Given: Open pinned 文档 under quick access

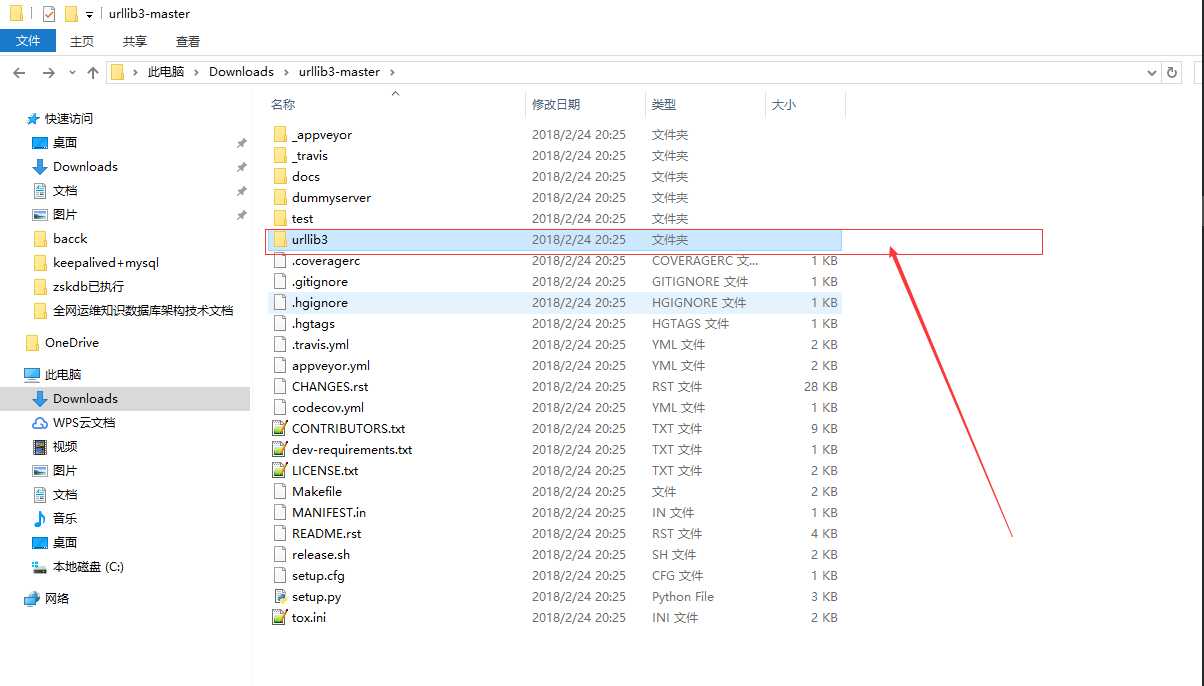Looking at the screenshot, I should click(x=65, y=190).
